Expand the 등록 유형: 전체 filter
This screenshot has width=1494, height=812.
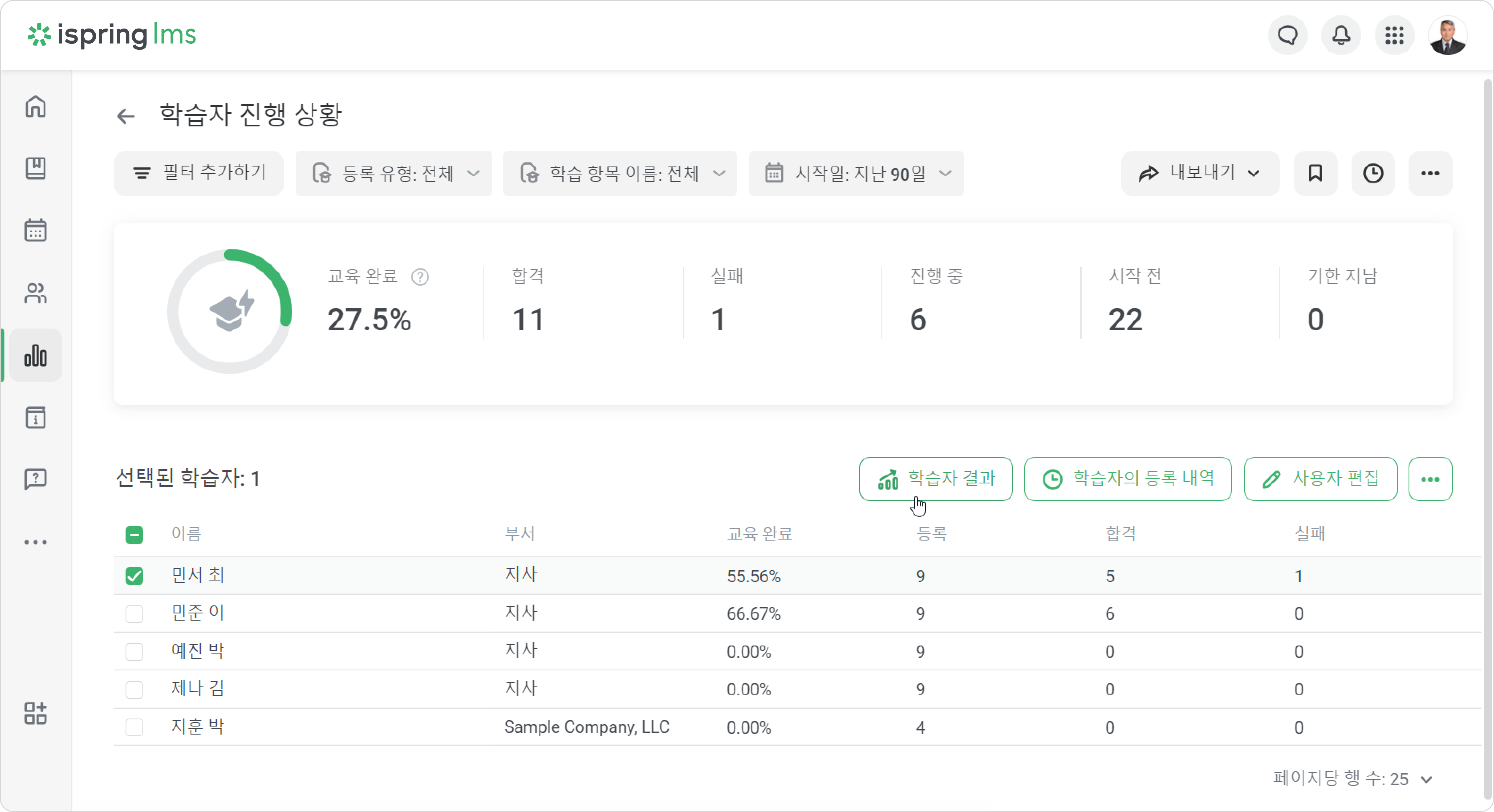point(394,173)
